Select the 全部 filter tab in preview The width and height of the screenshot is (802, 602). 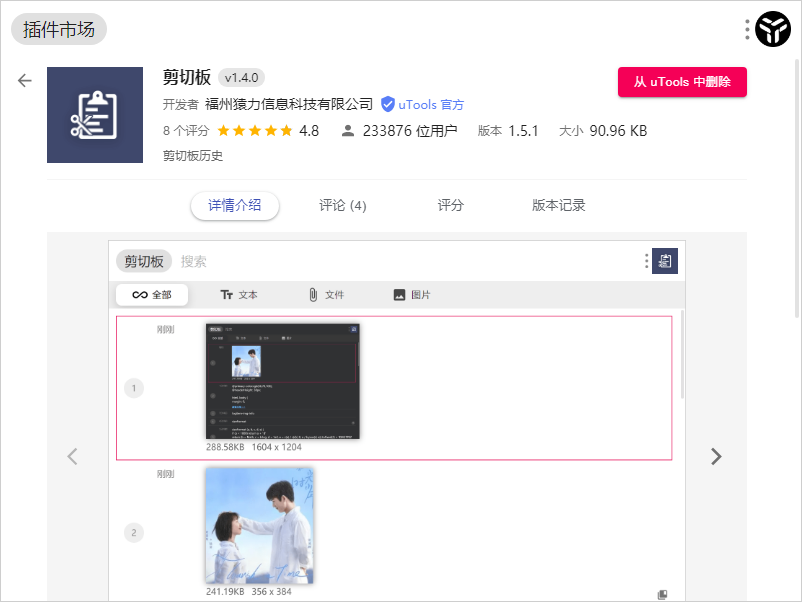[x=152, y=295]
